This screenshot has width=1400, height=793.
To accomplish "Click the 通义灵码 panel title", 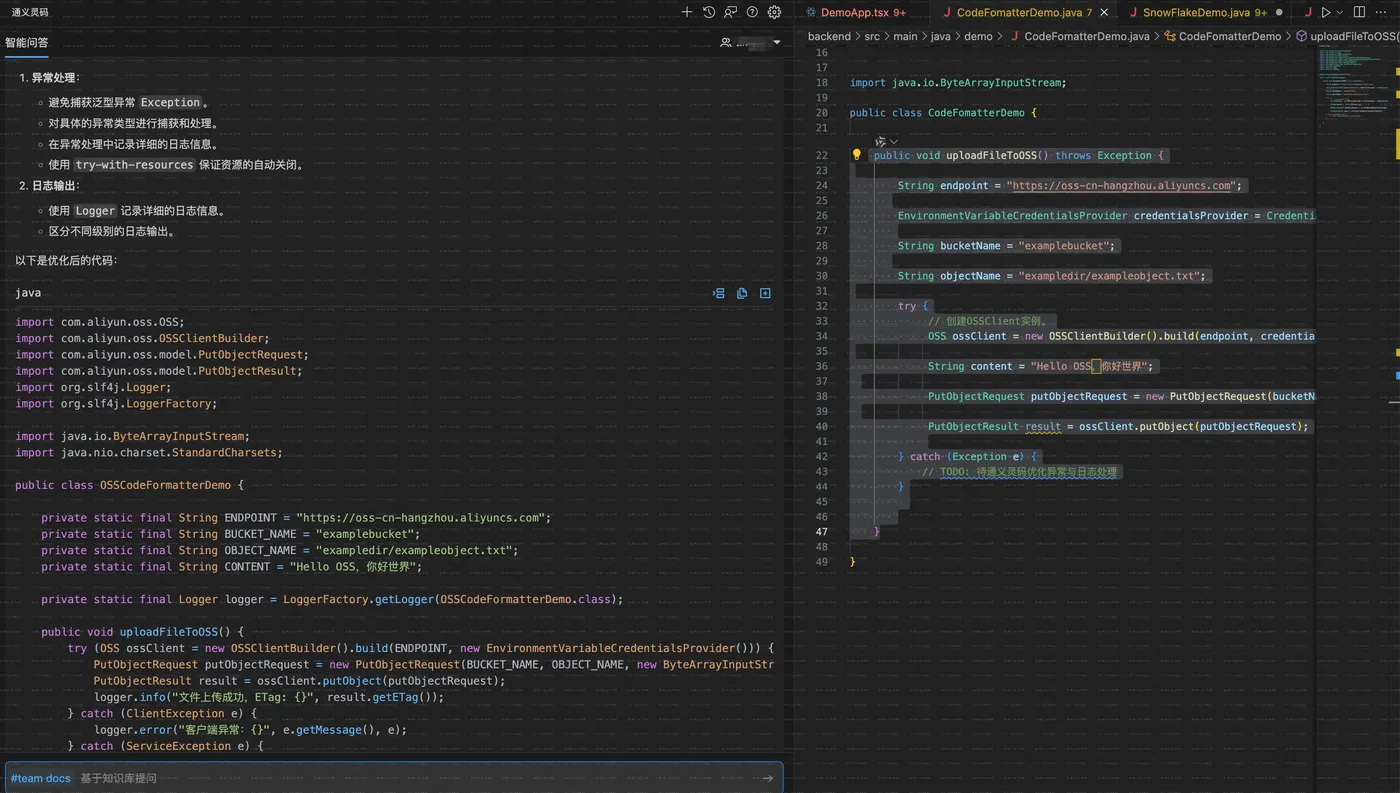I will 29,12.
